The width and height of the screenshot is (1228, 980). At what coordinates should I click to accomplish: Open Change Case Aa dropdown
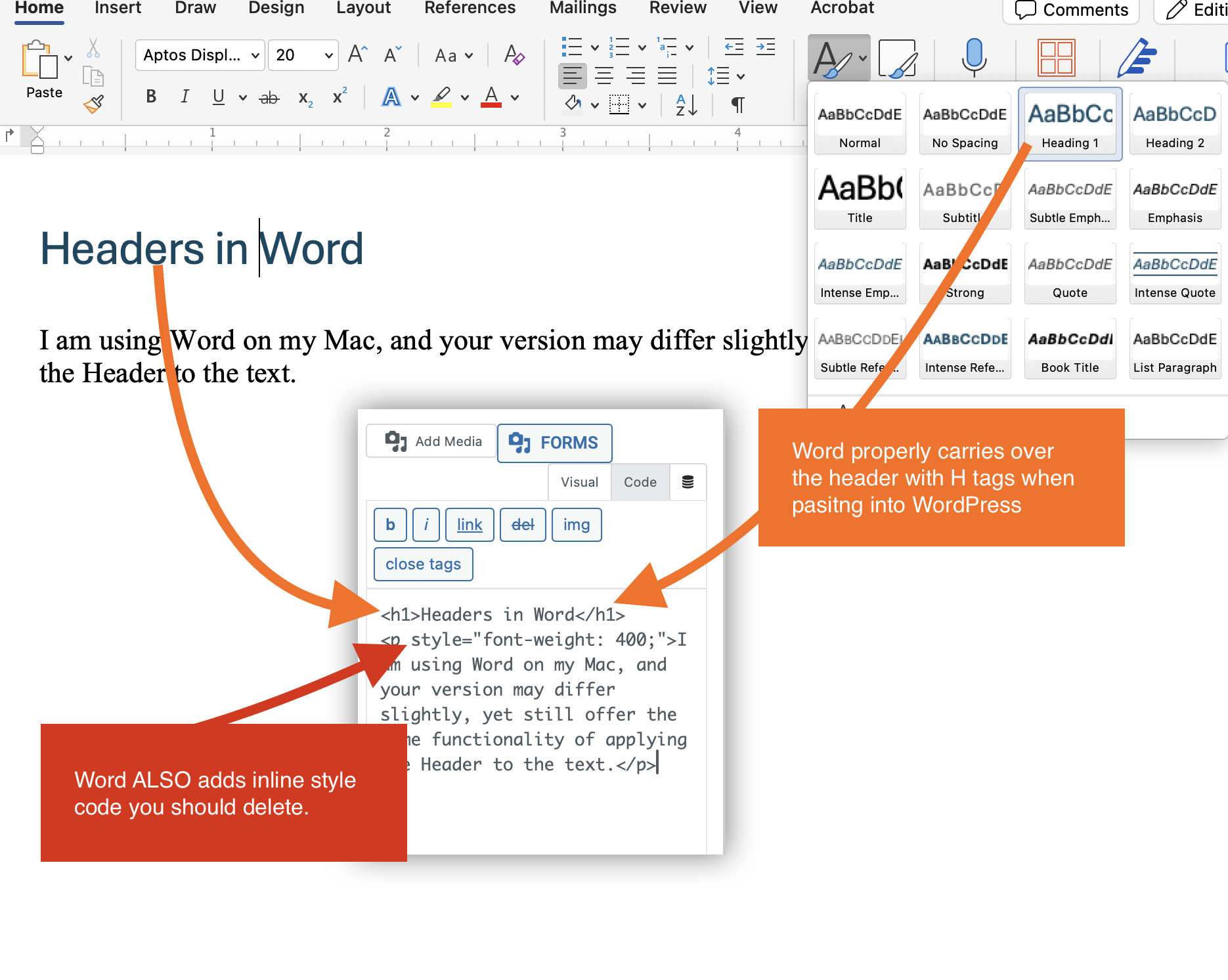click(454, 55)
